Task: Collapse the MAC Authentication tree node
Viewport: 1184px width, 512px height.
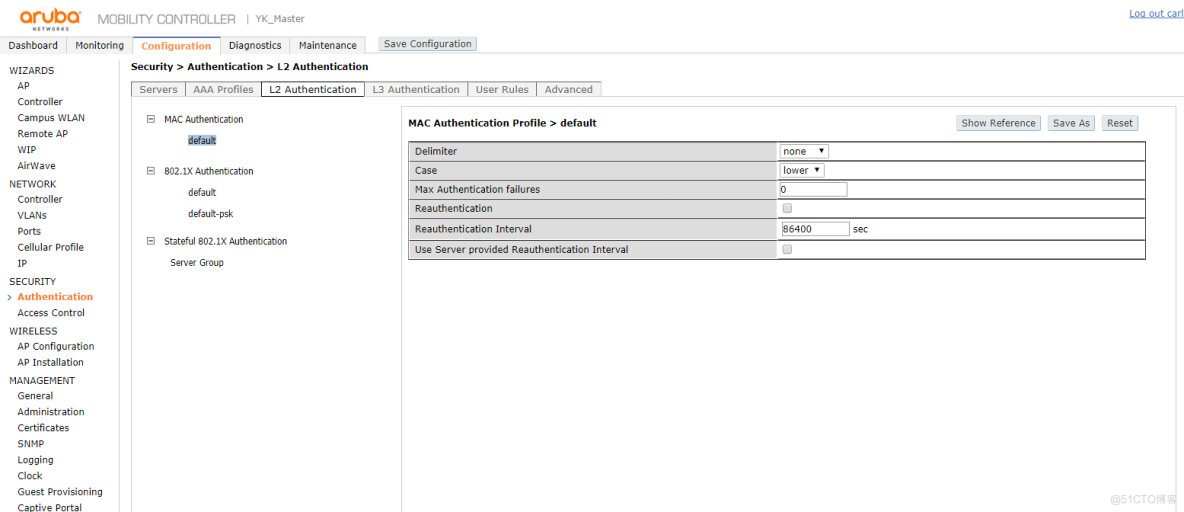Action: [x=151, y=119]
